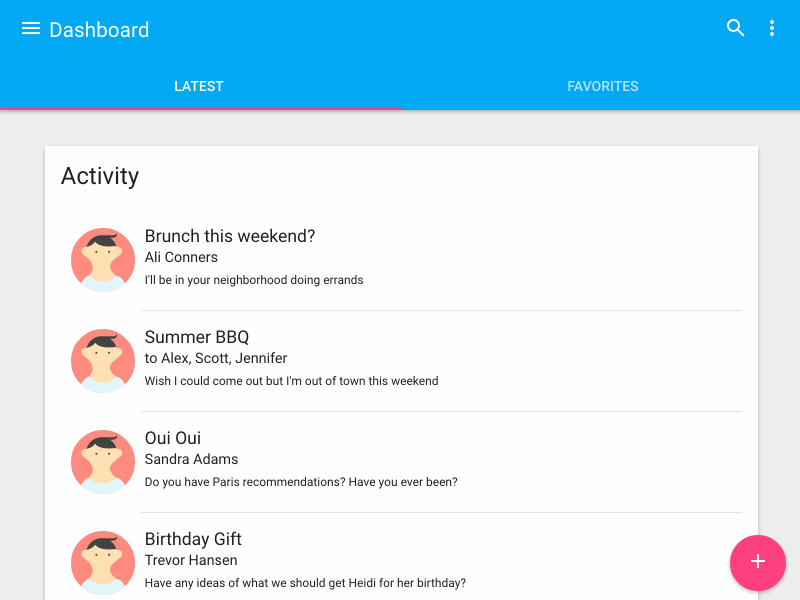Click the Ali Conners sender name

tap(181, 257)
